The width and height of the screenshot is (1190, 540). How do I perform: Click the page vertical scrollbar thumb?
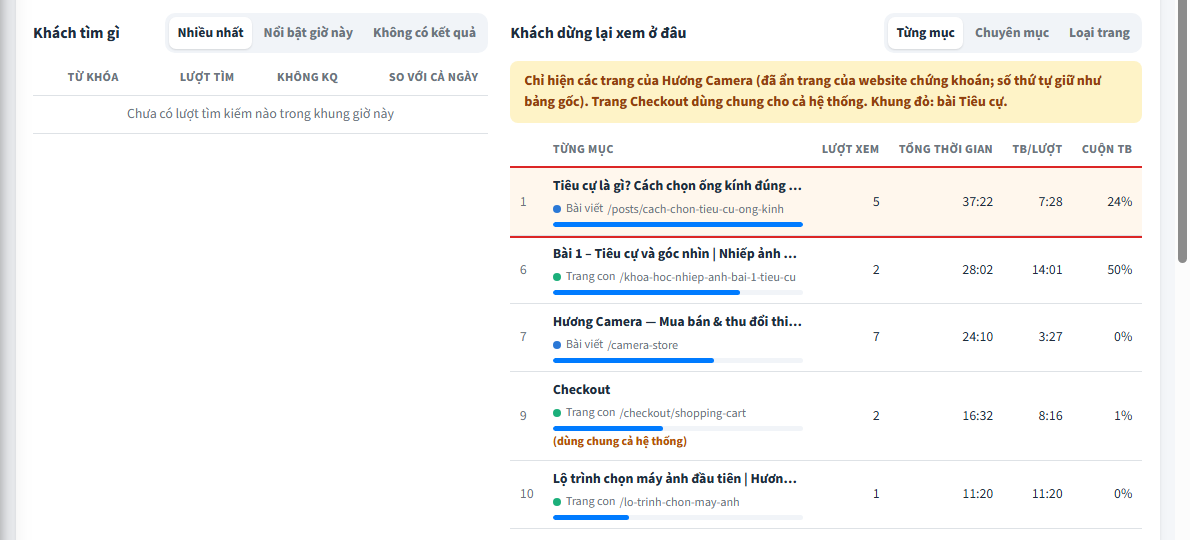coord(1182,129)
